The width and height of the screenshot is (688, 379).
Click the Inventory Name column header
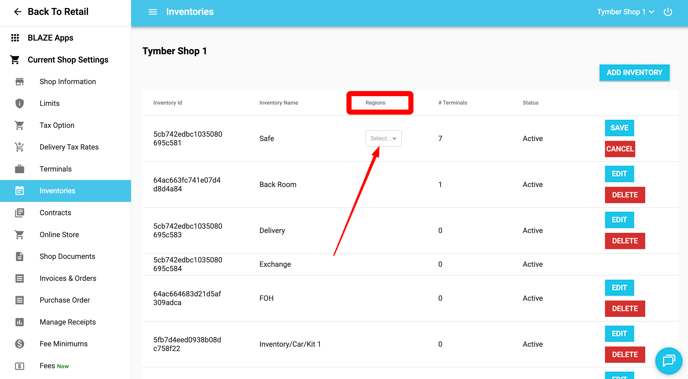(279, 103)
